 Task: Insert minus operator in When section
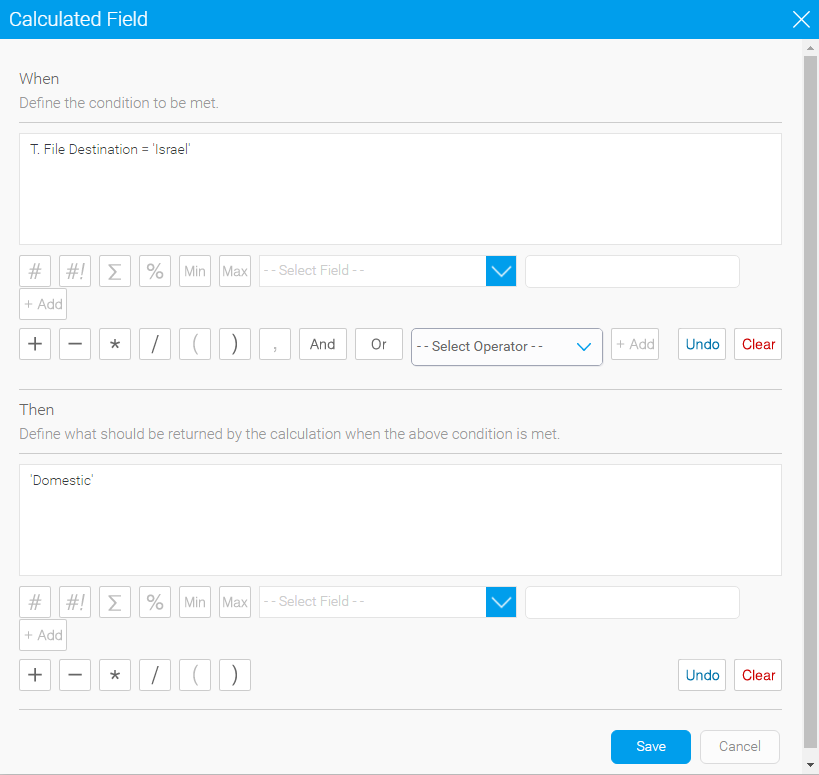pyautogui.click(x=75, y=344)
